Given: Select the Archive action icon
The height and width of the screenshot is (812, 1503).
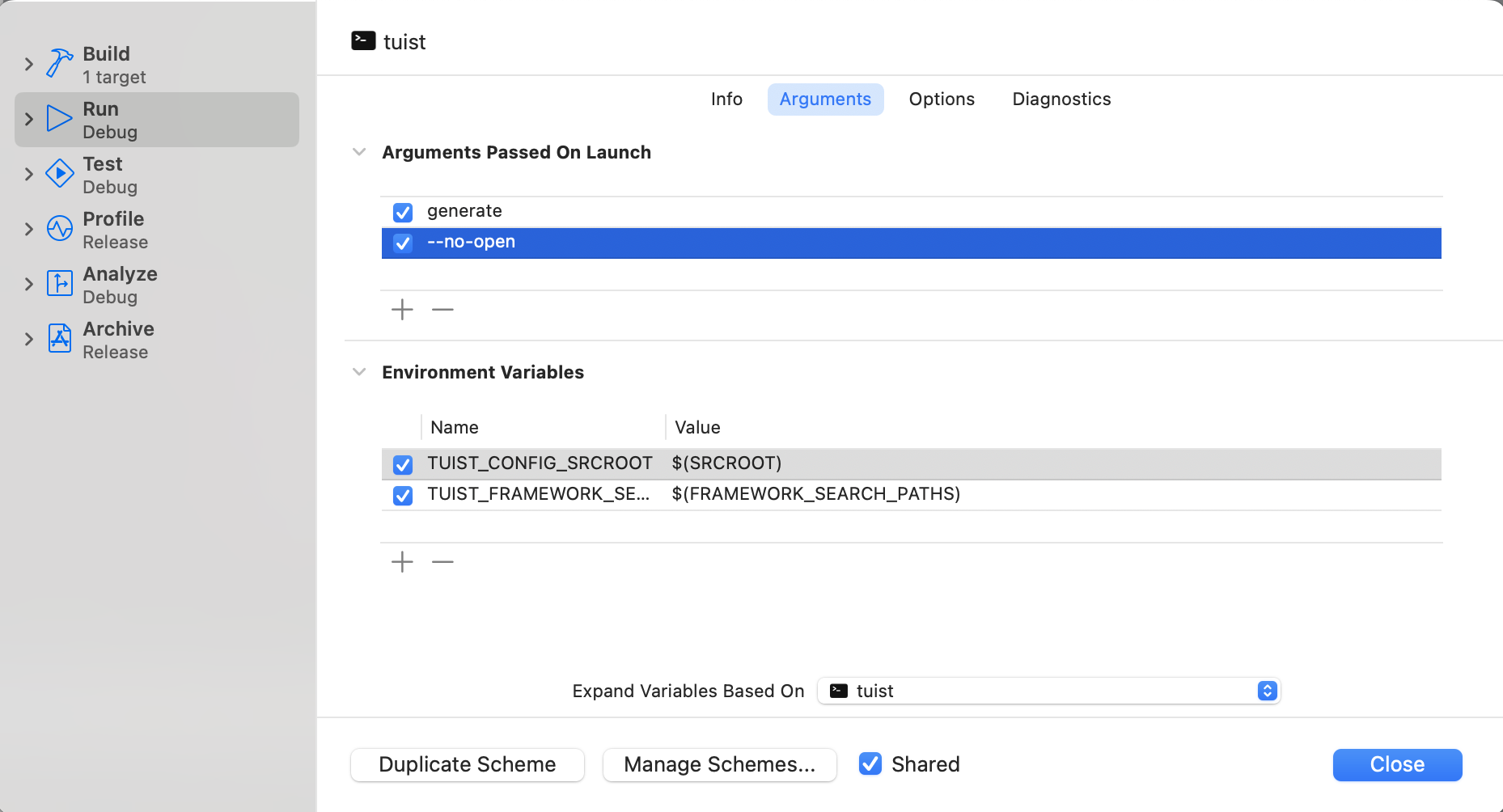Looking at the screenshot, I should (59, 338).
